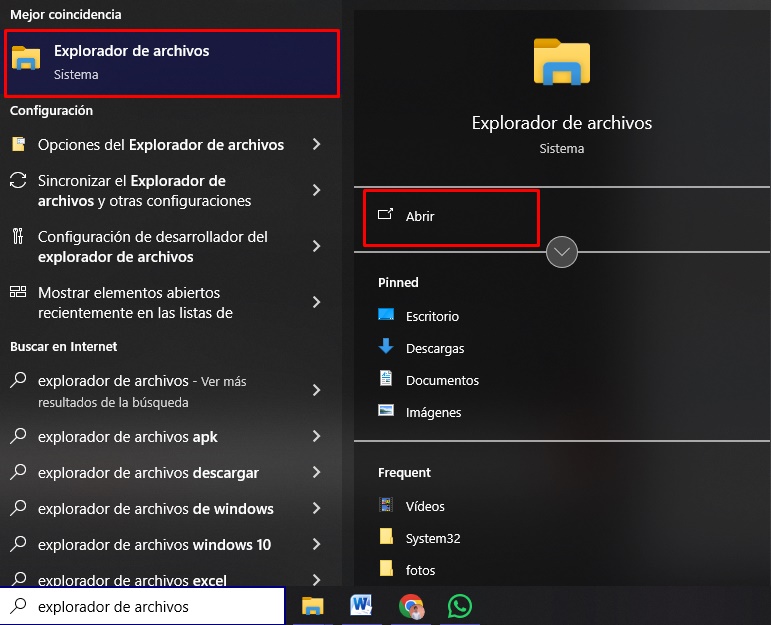This screenshot has width=771, height=625.
Task: Click the folder options icon beside Opciones del Explorador
Action: point(19,144)
